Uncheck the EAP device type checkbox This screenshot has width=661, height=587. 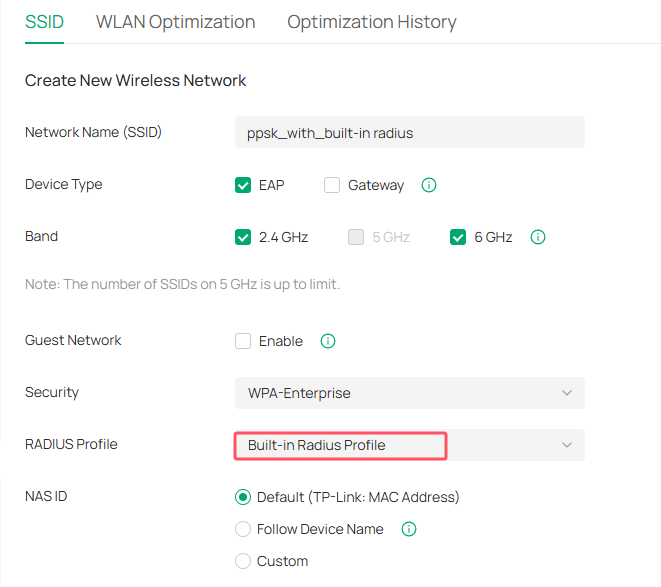[243, 185]
